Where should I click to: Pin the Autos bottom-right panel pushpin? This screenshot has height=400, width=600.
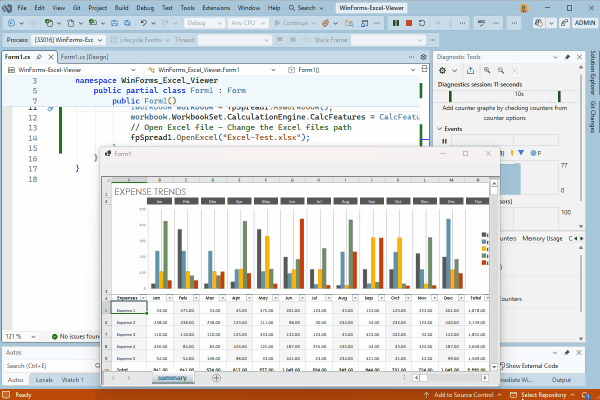click(x=567, y=353)
